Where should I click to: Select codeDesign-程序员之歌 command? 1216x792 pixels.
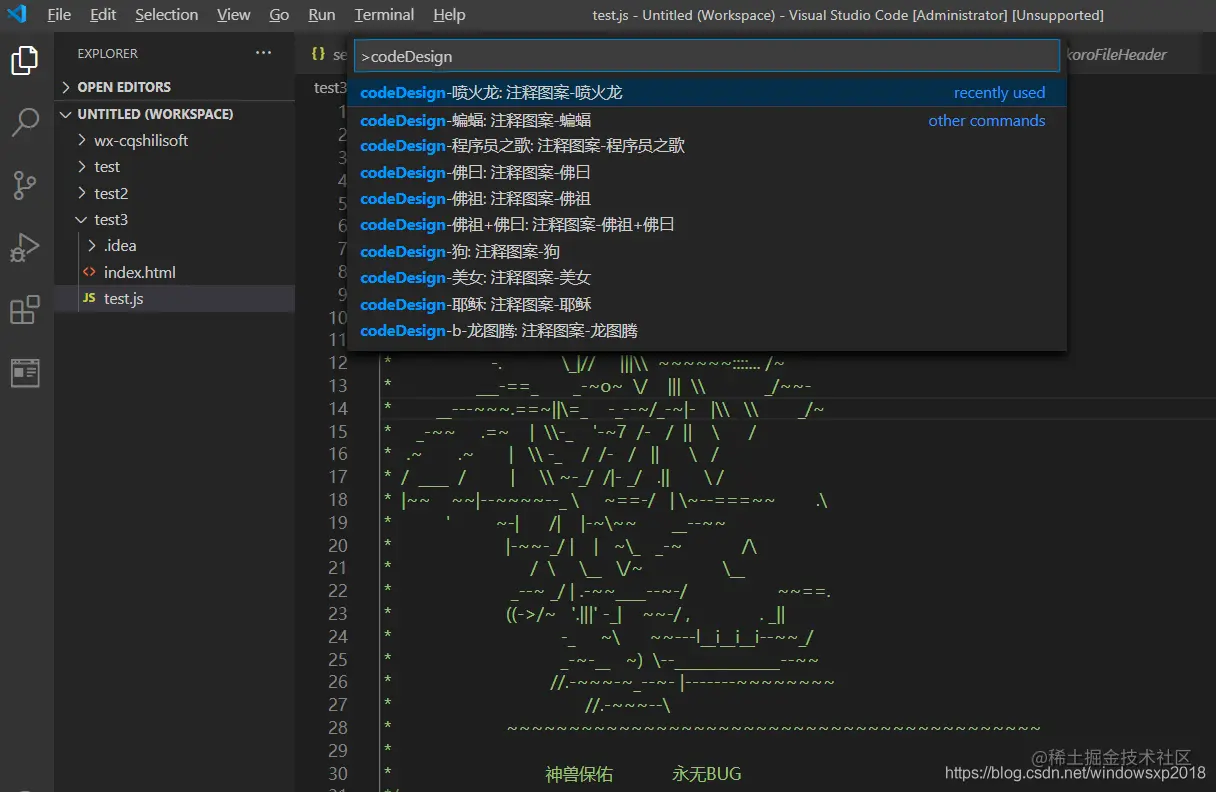tap(706, 146)
